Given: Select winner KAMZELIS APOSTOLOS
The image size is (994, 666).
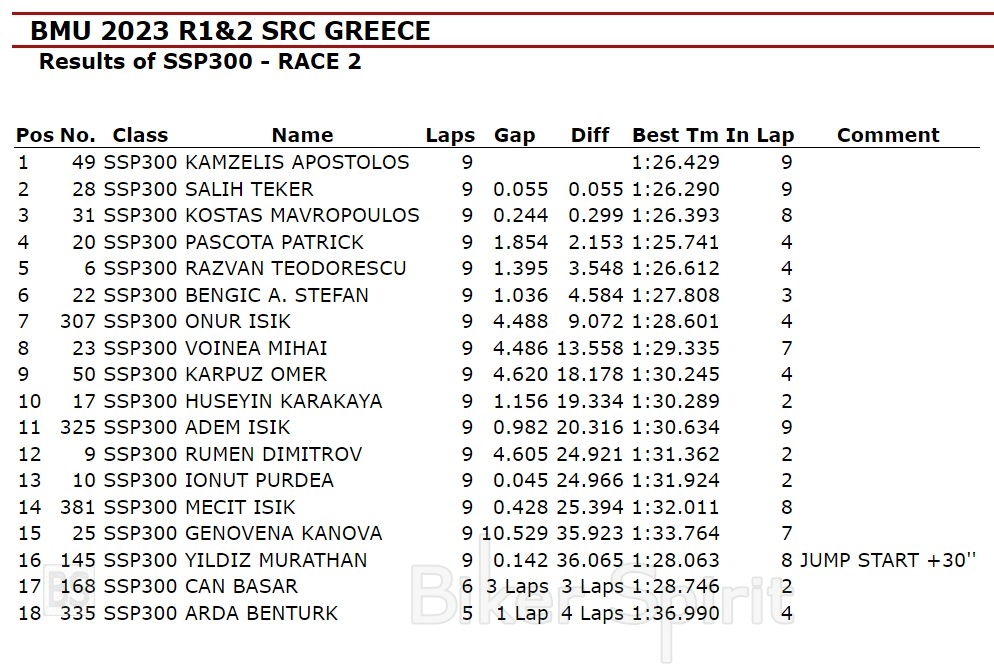Looking at the screenshot, I should [x=297, y=163].
